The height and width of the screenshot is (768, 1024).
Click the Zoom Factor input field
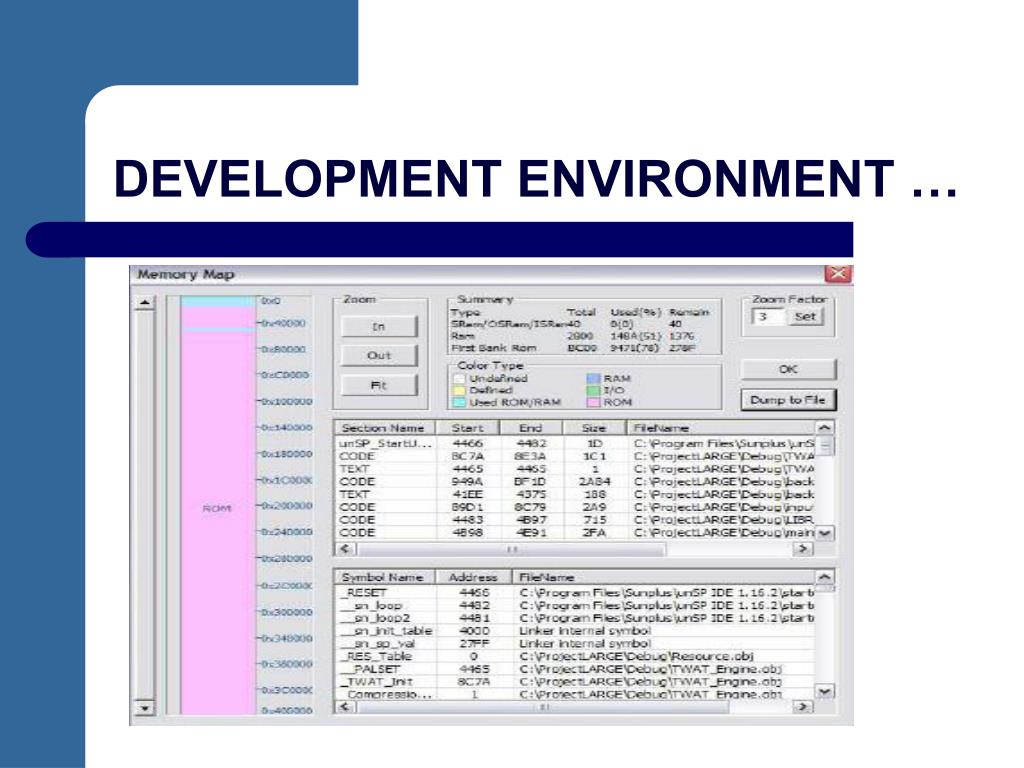pos(768,317)
